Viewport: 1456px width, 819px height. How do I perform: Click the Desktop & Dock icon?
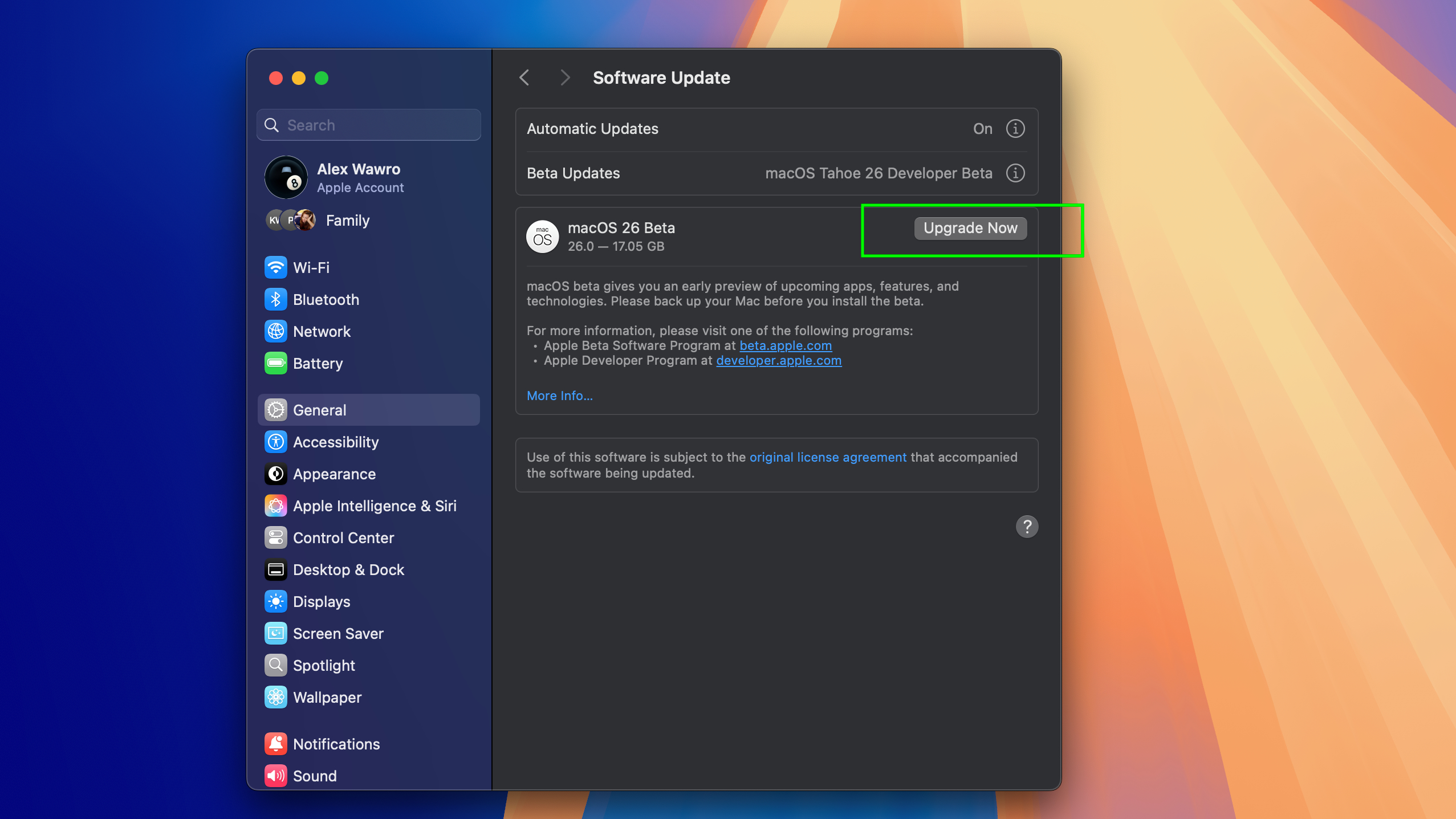point(276,569)
